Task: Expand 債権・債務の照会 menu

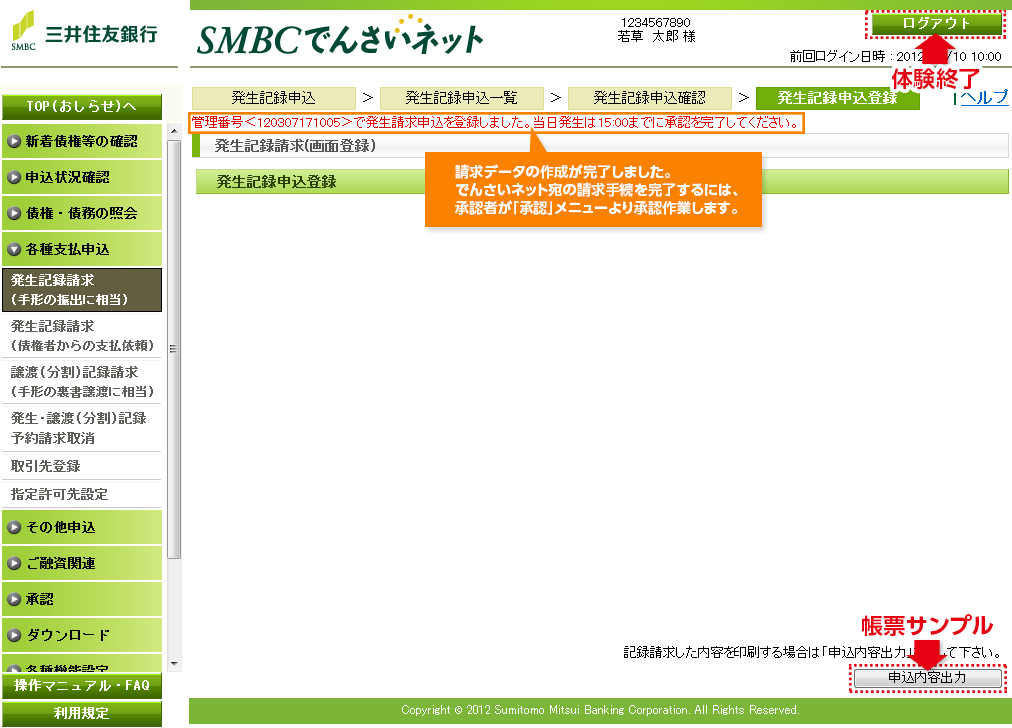Action: pos(82,214)
